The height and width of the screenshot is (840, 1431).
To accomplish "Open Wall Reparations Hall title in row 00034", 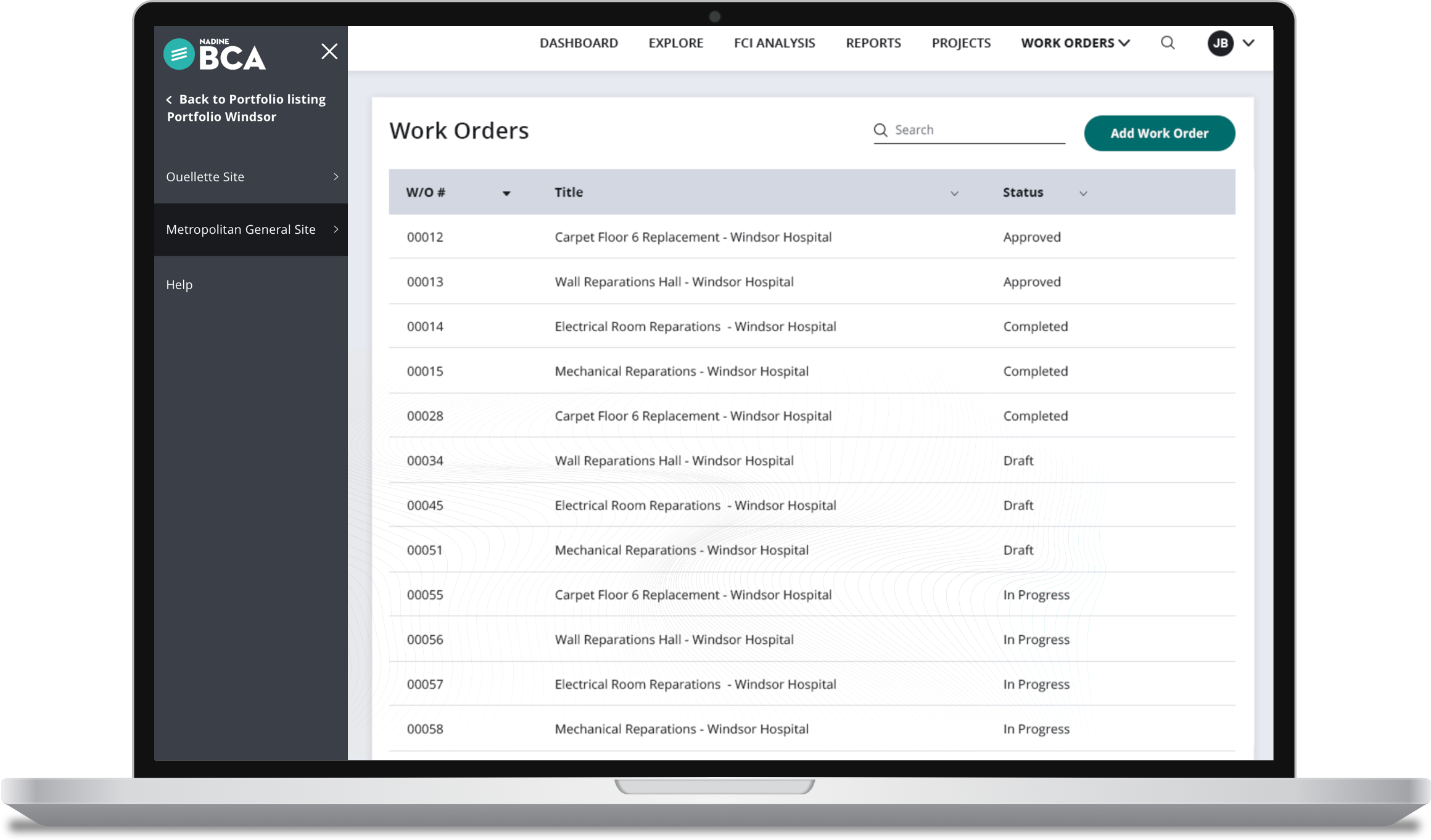I will click(x=674, y=461).
